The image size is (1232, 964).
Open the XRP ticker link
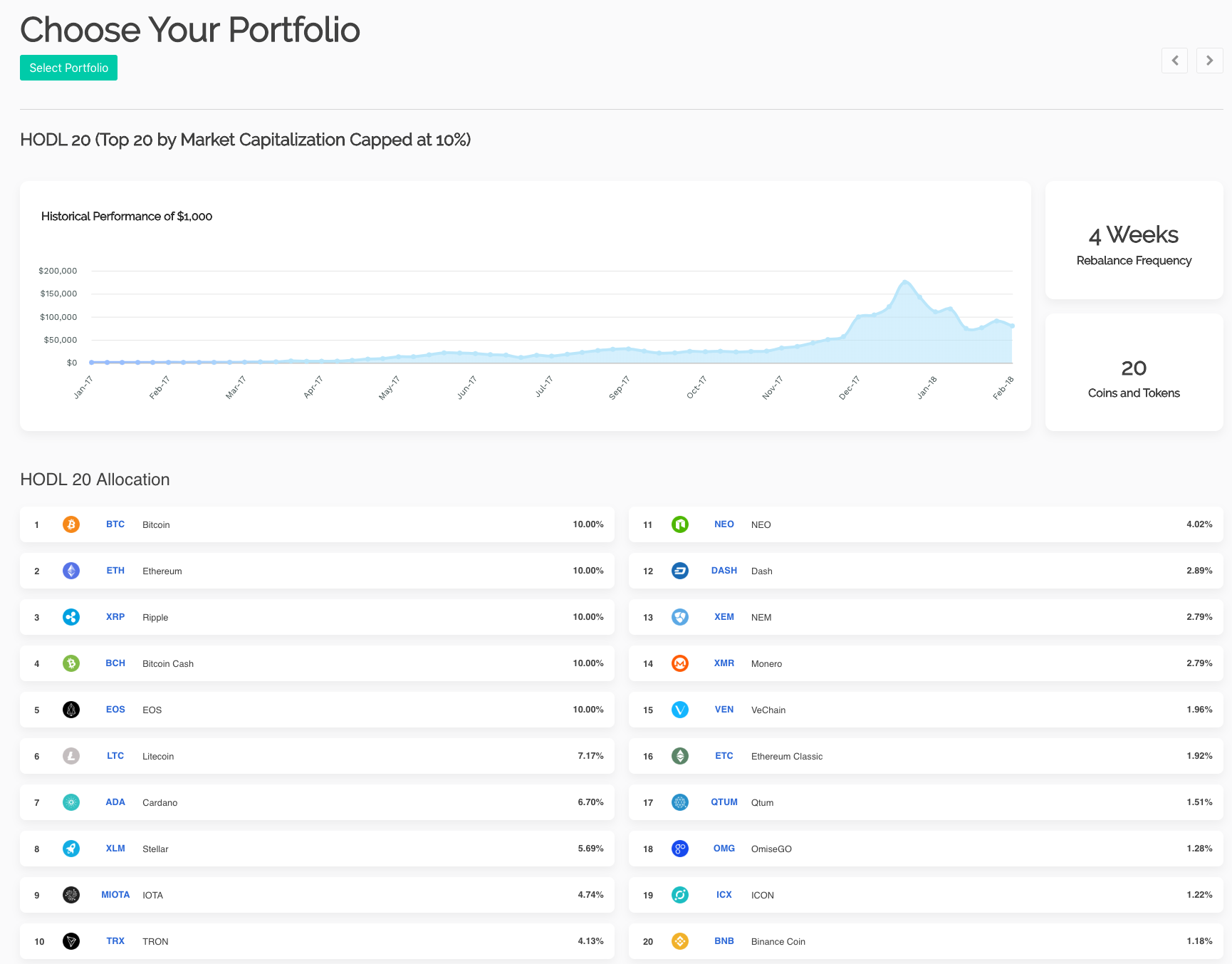pos(115,617)
